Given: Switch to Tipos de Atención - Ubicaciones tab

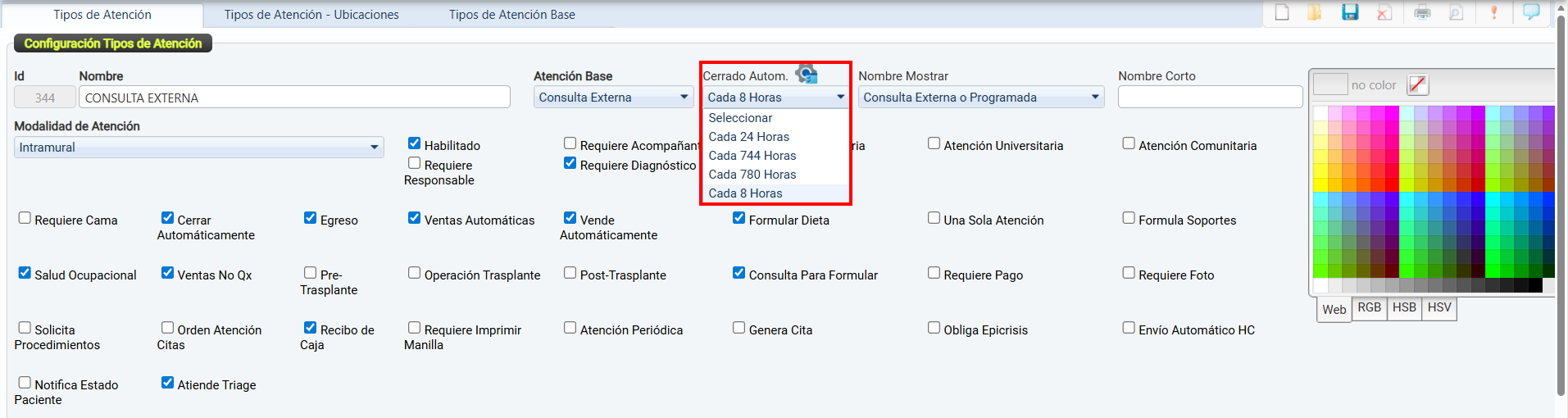Looking at the screenshot, I should pos(311,15).
